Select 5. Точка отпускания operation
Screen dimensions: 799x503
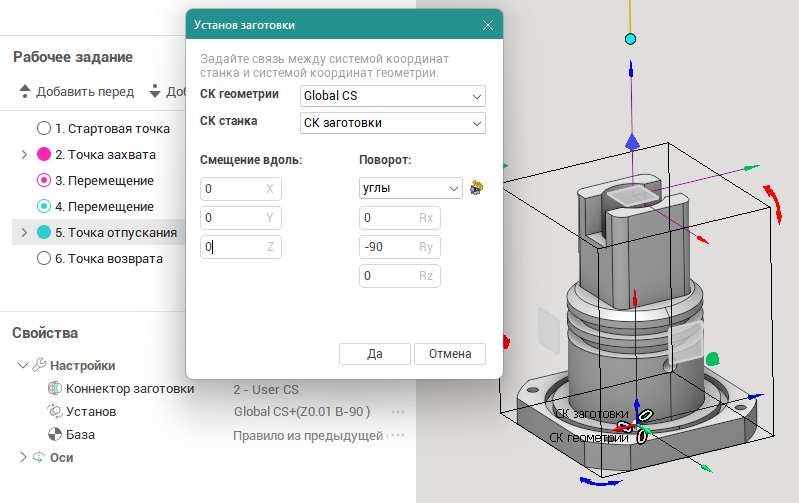coord(116,233)
